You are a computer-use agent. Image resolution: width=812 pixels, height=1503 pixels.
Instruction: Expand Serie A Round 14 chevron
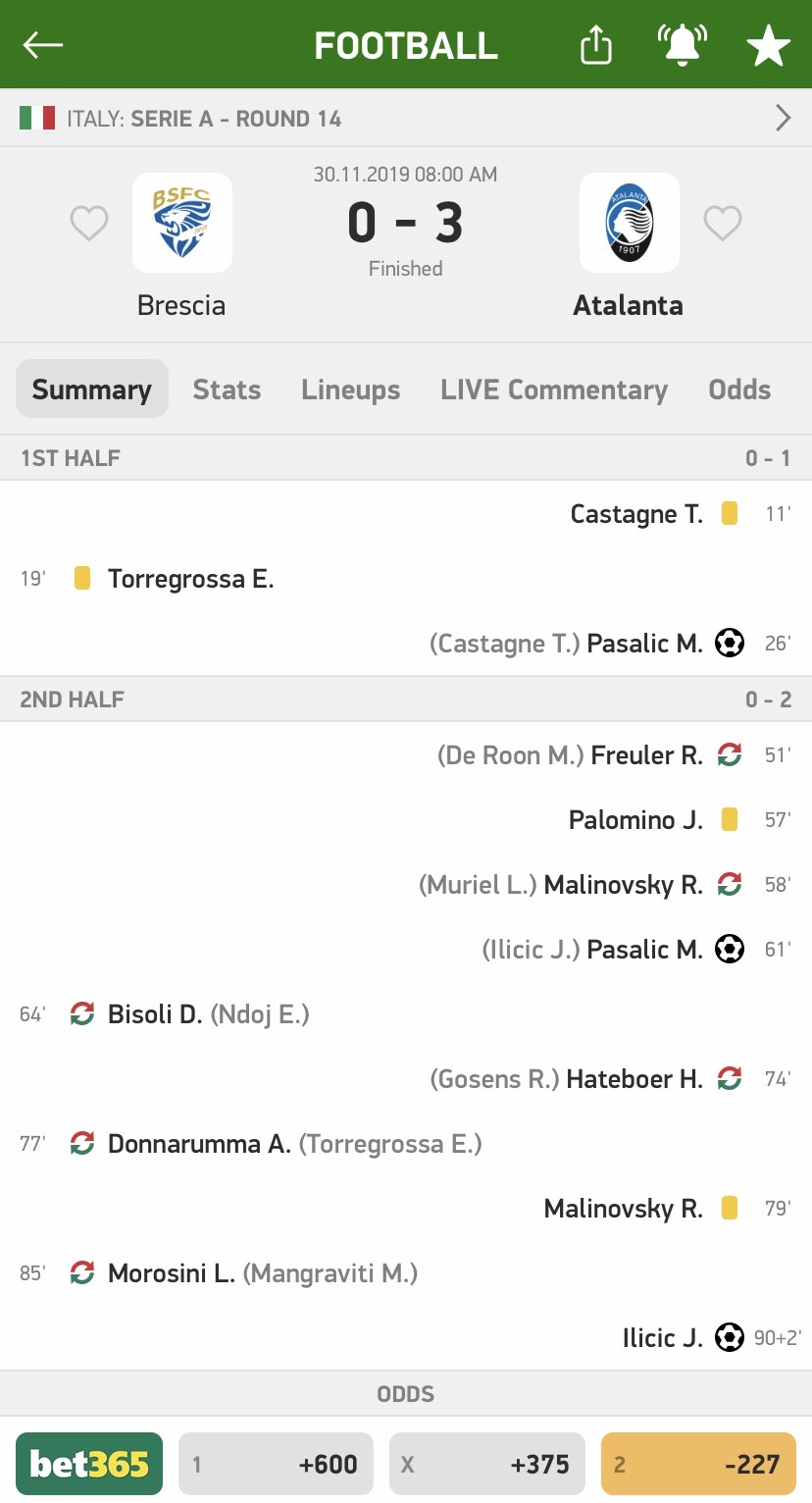[783, 119]
